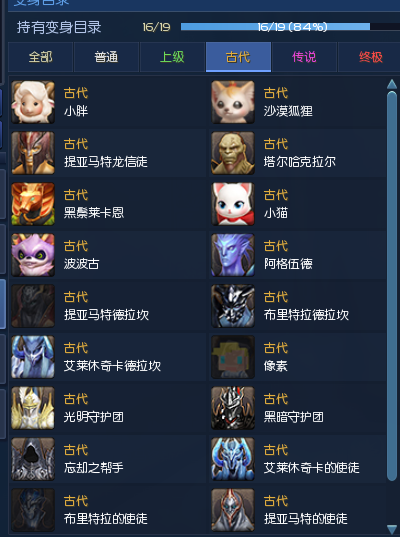
Task: Select the 提亚马特的使徒 list entry
Action: click(x=297, y=510)
